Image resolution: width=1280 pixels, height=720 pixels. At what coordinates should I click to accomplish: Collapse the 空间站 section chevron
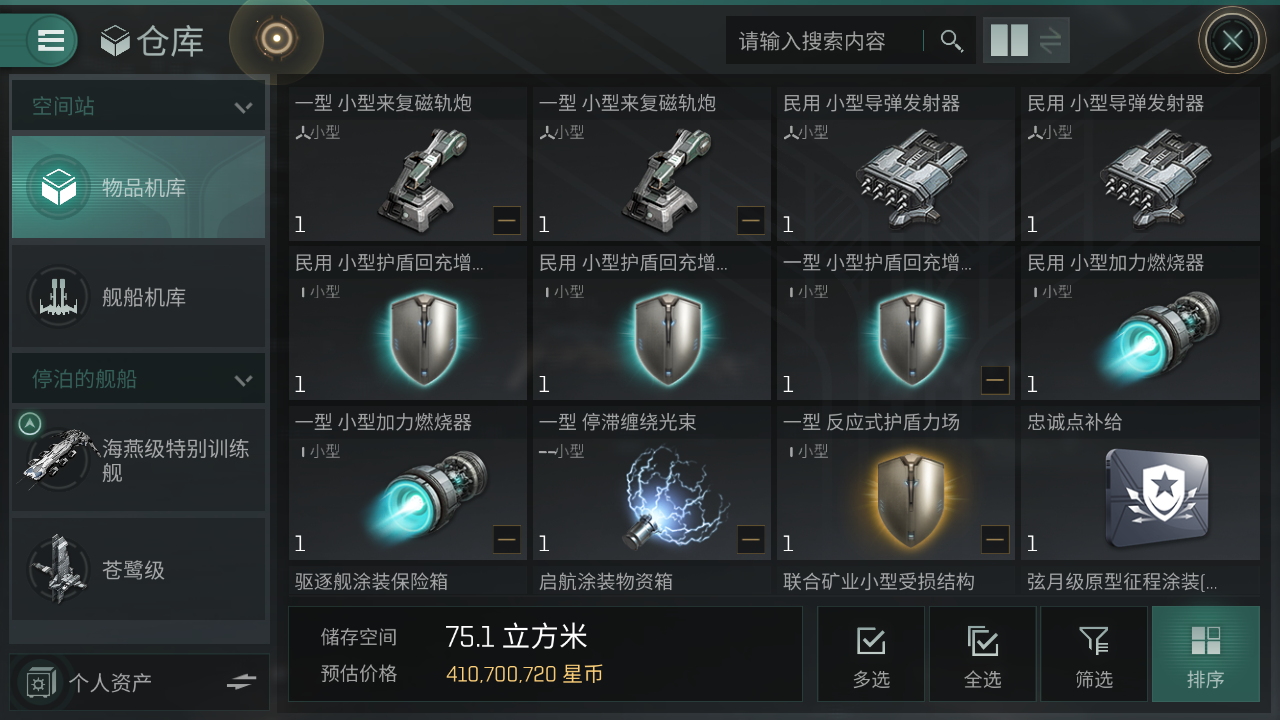click(x=243, y=107)
